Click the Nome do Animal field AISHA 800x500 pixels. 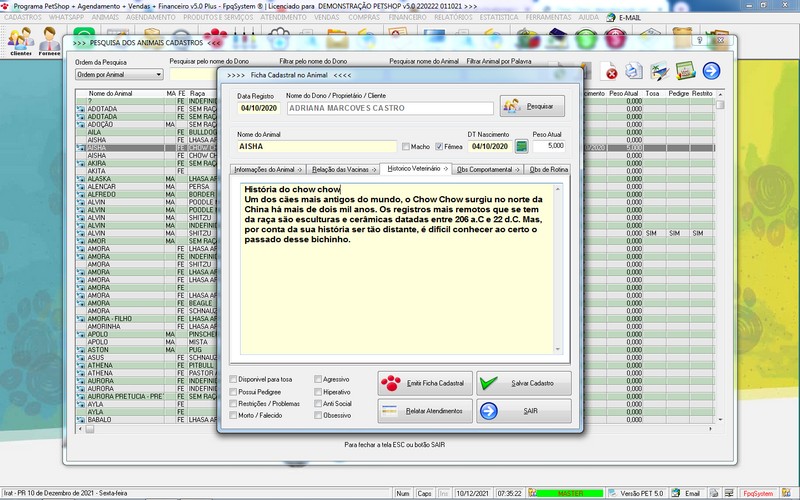(317, 146)
